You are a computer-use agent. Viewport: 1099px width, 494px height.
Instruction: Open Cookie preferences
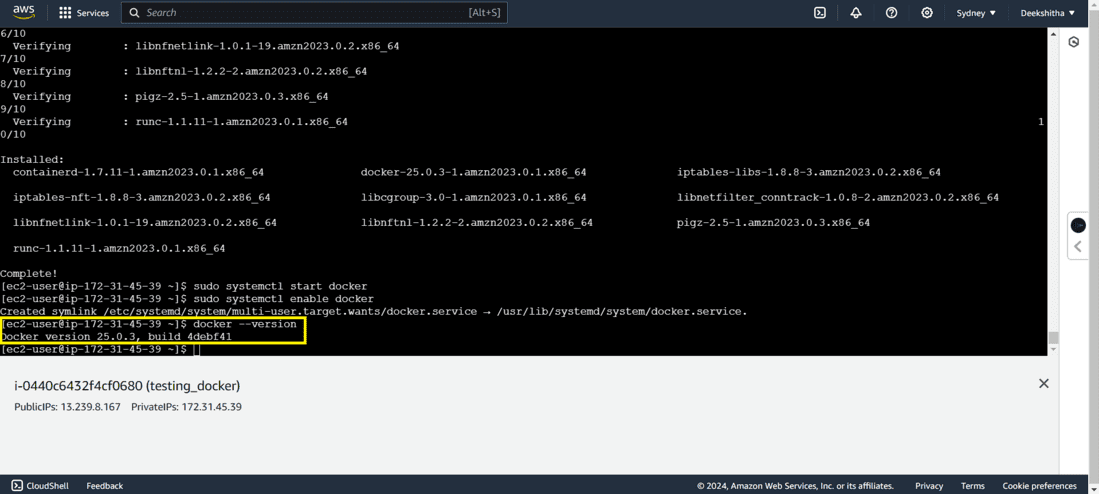coord(1039,486)
